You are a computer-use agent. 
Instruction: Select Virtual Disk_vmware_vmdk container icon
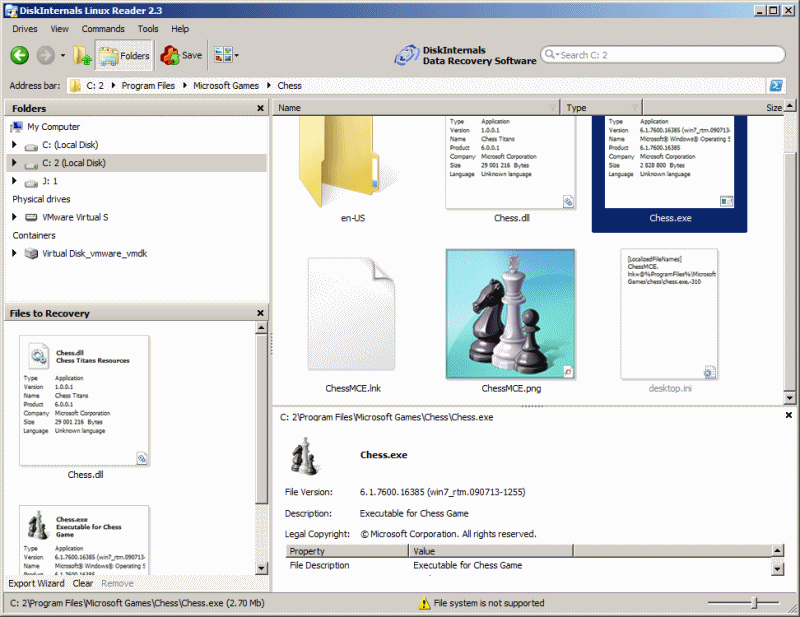coord(31,253)
